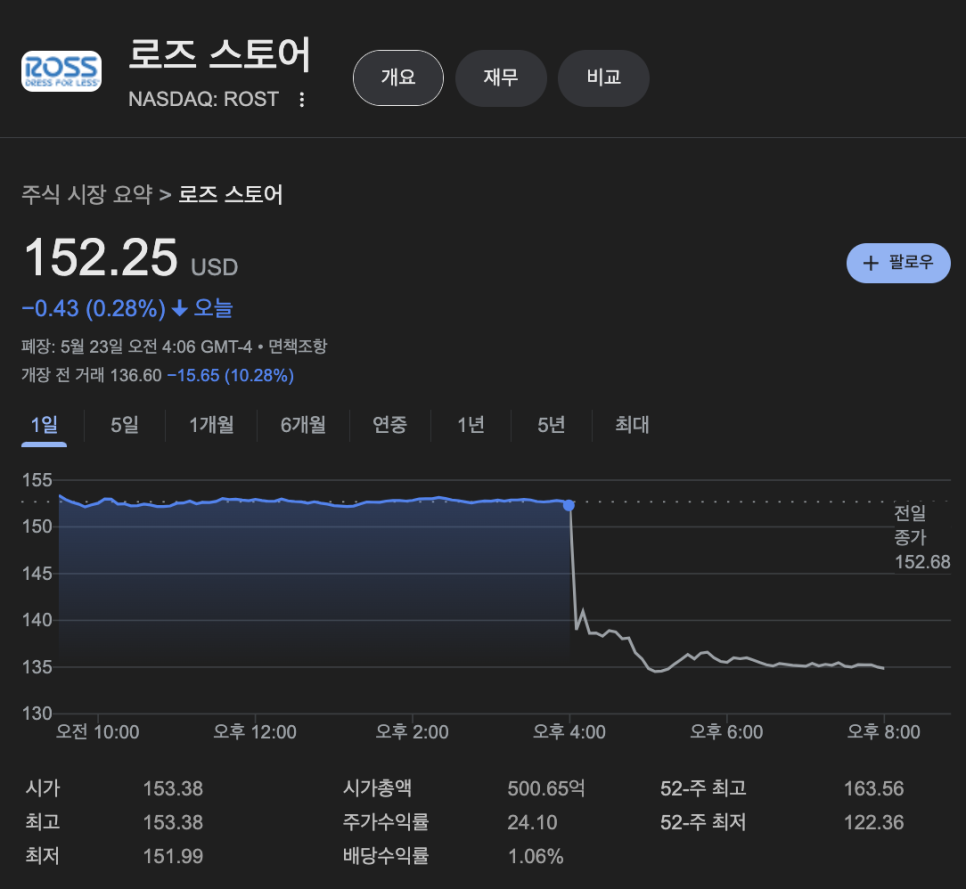
Task: Click the downward arrow next to 오늘
Action: coord(179,308)
